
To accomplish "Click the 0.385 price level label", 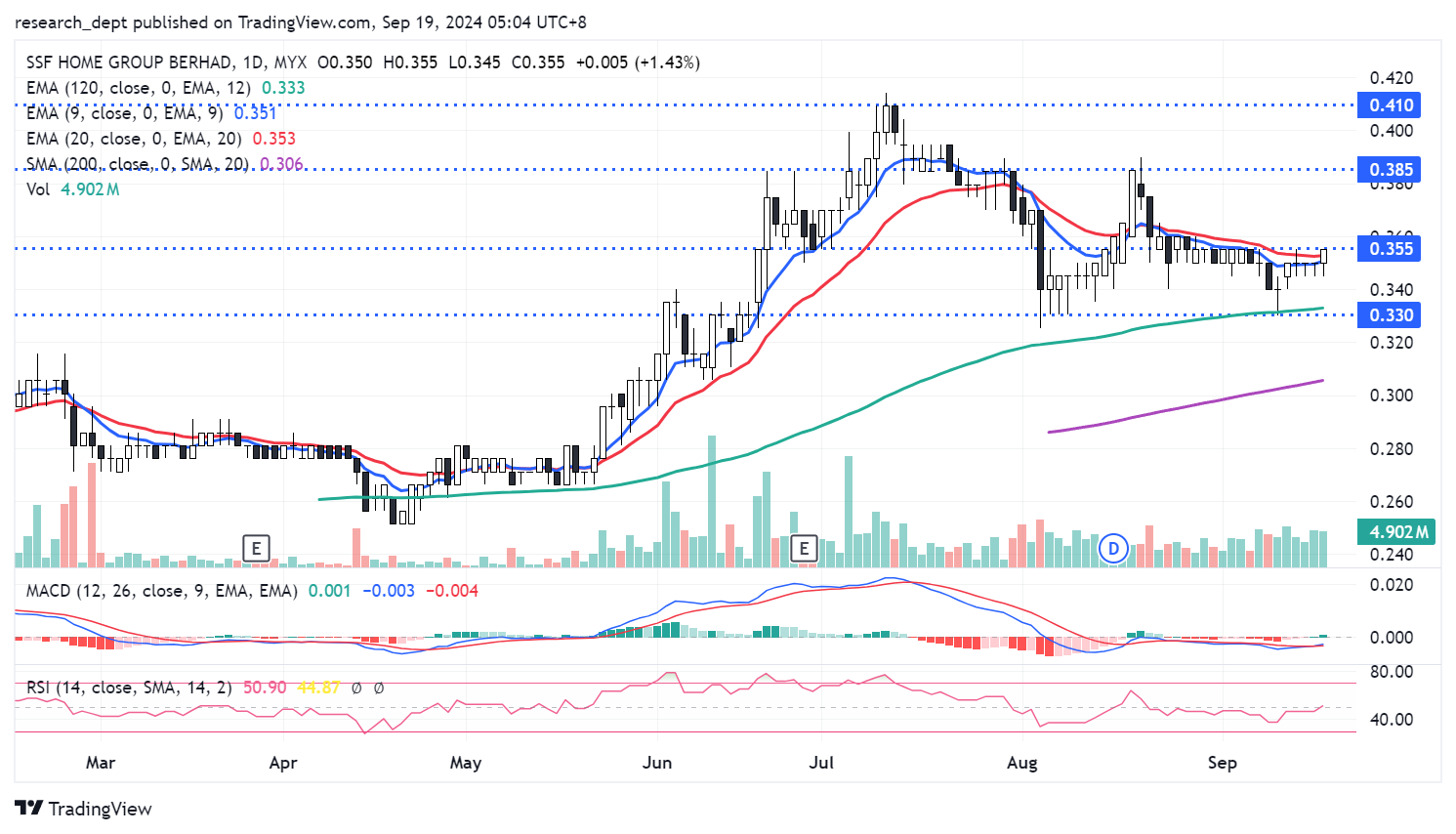I will 1391,170.
